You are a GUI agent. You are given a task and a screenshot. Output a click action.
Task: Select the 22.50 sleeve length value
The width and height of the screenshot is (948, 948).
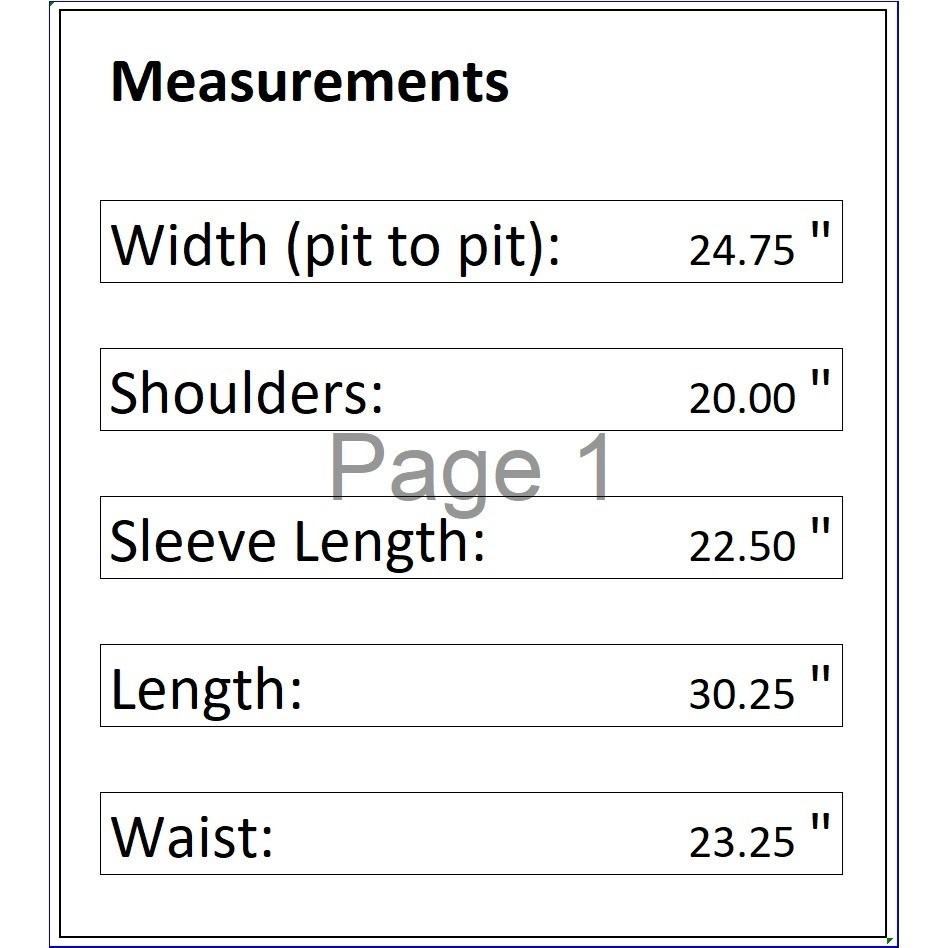point(741,546)
